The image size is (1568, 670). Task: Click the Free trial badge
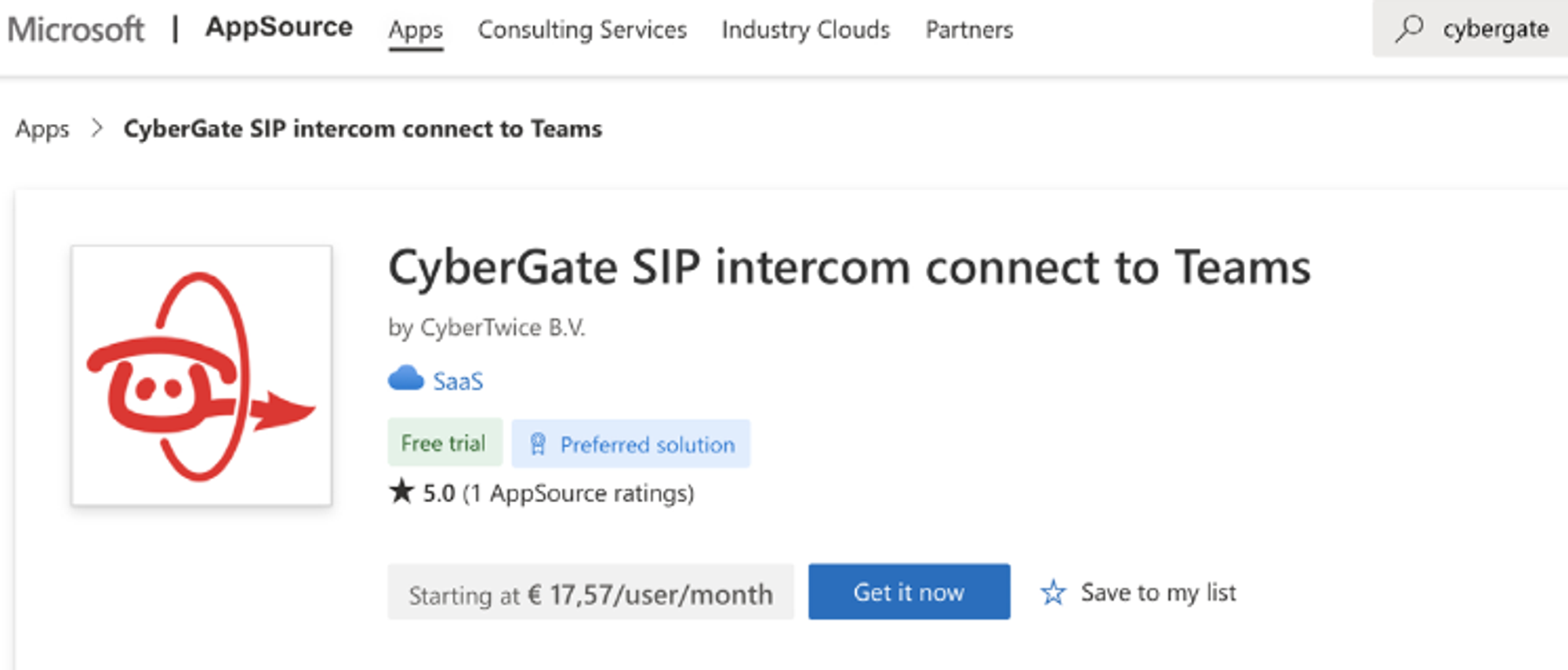pyautogui.click(x=444, y=443)
